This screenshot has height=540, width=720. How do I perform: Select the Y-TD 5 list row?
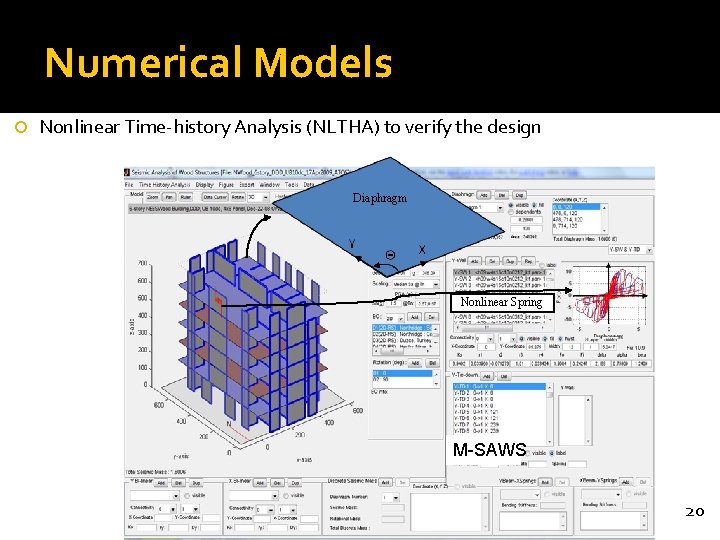click(500, 412)
